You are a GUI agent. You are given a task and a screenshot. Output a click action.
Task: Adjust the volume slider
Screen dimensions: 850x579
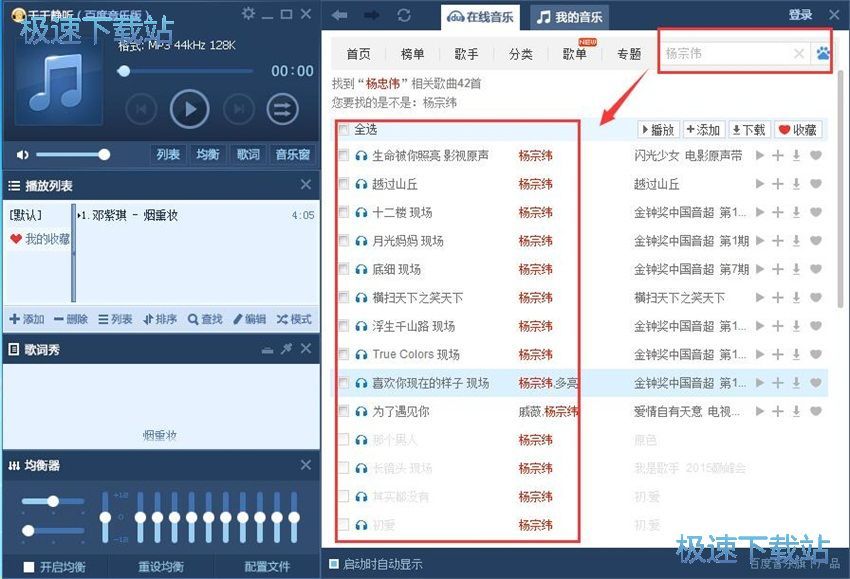72,155
